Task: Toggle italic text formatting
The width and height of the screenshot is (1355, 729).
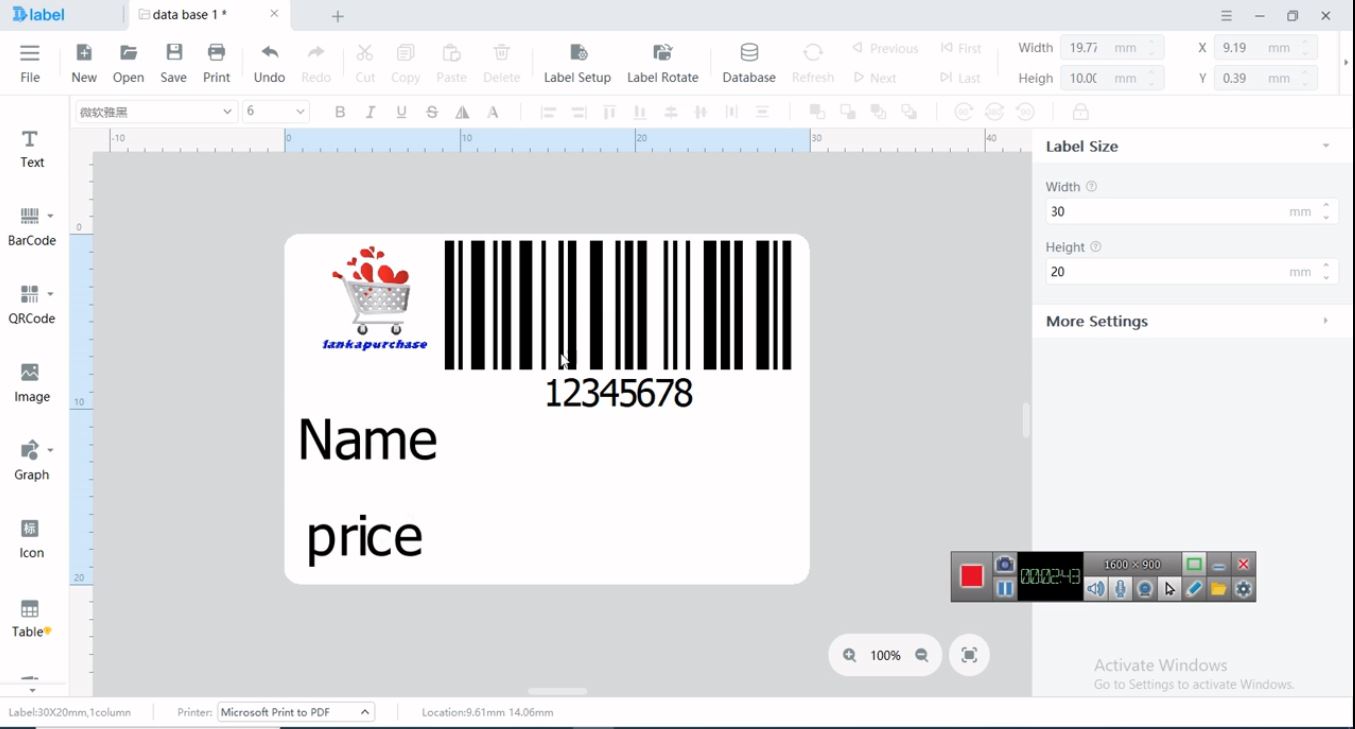Action: [371, 112]
